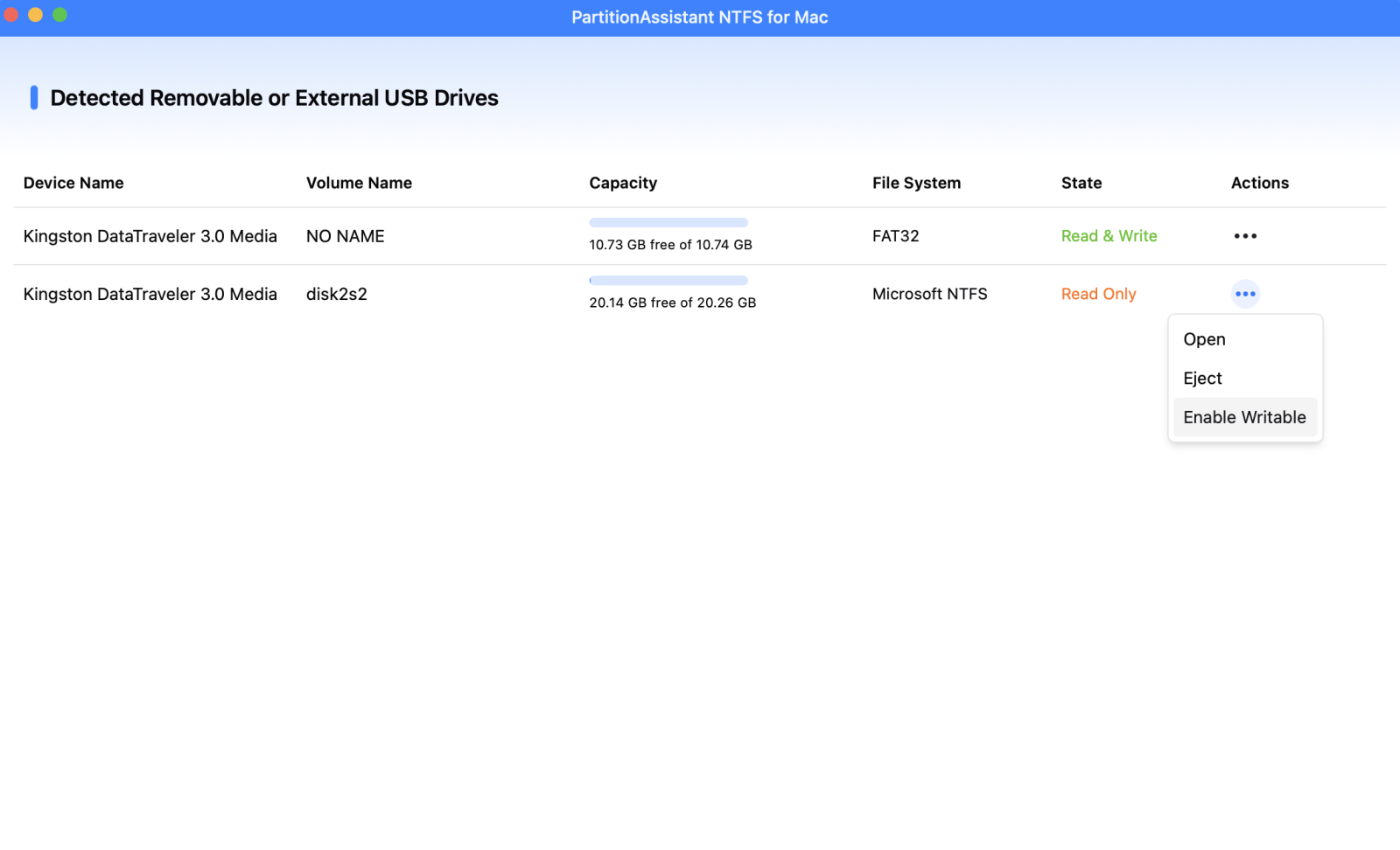Click the capacity bar for NO NAME volume

668,223
